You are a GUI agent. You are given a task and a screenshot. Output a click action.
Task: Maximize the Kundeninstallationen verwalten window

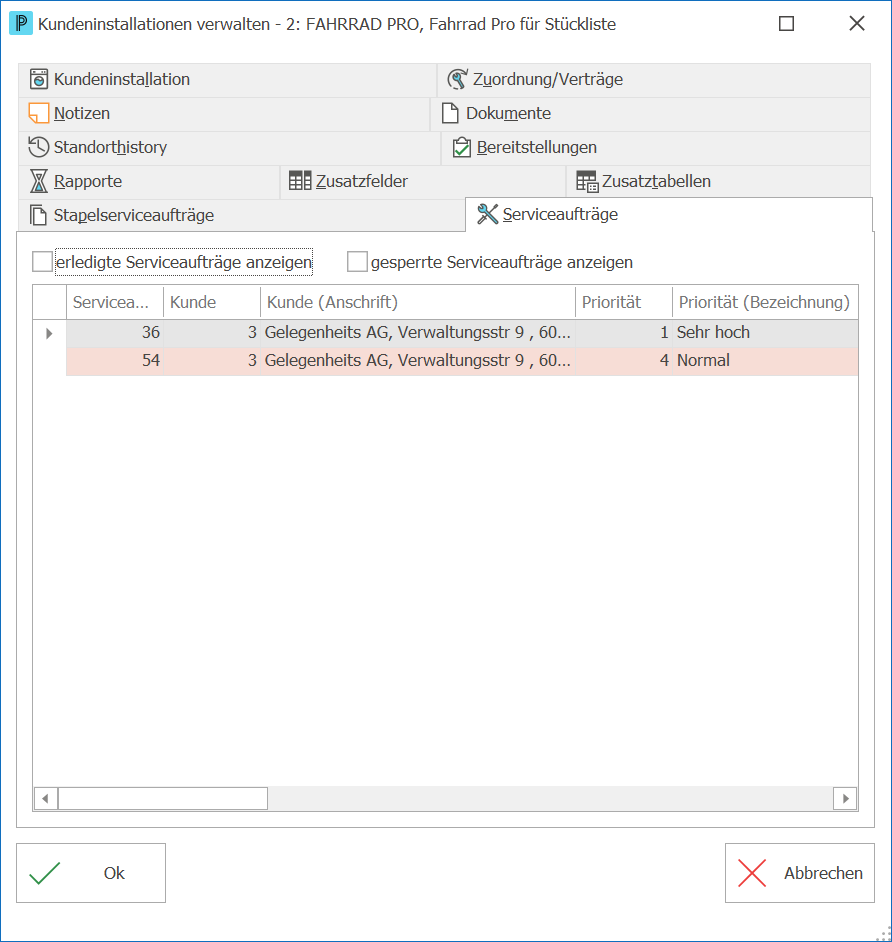coord(786,23)
